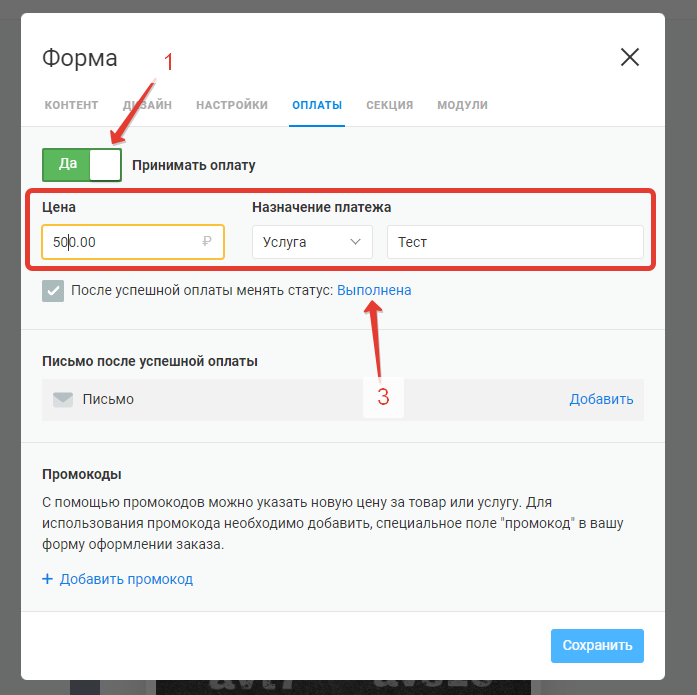This screenshot has height=695, width=697.
Task: Click the chevron arrow in Услуга dropdown
Action: point(355,242)
